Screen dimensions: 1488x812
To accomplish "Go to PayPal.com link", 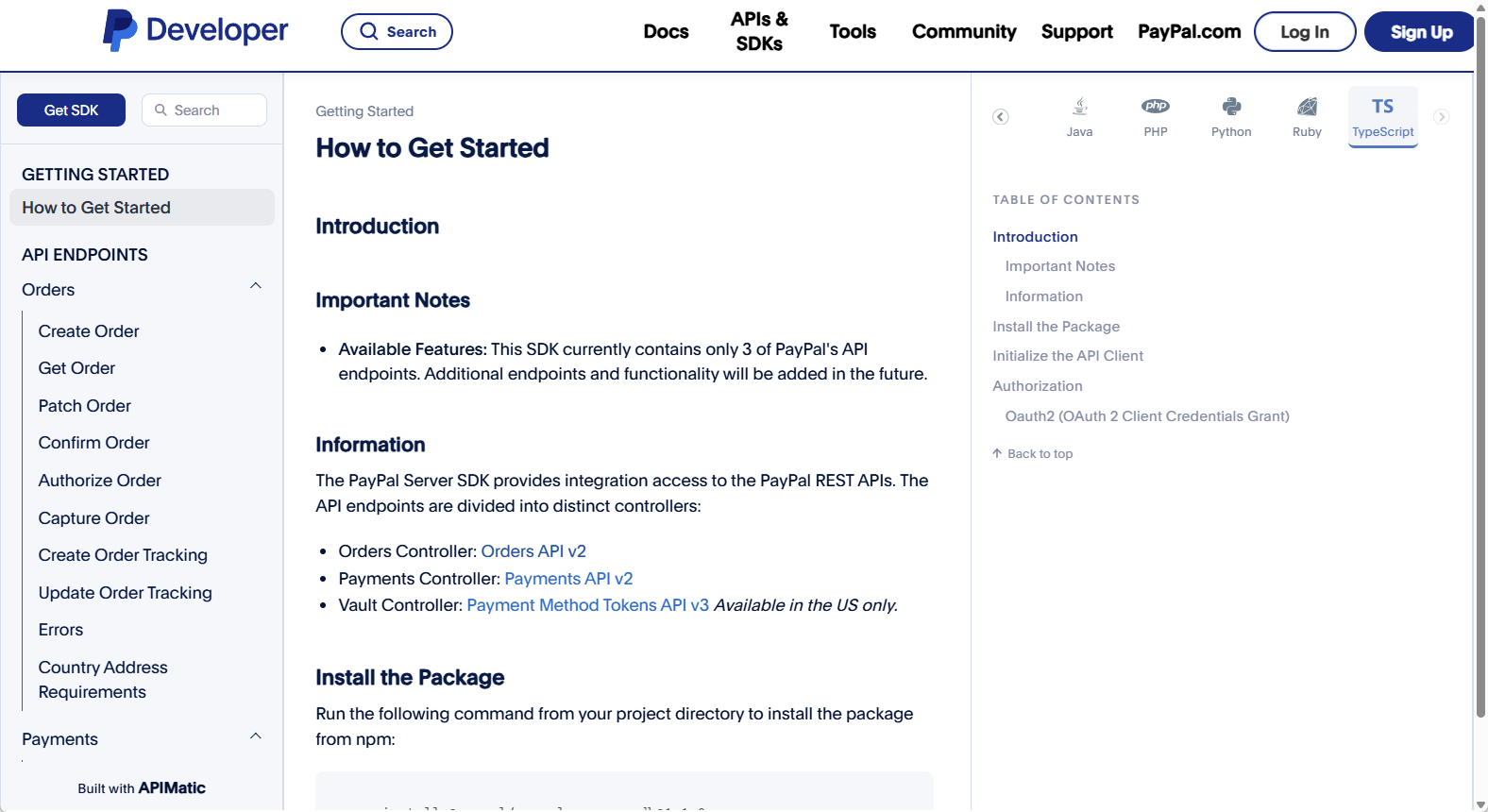I will pyautogui.click(x=1189, y=31).
